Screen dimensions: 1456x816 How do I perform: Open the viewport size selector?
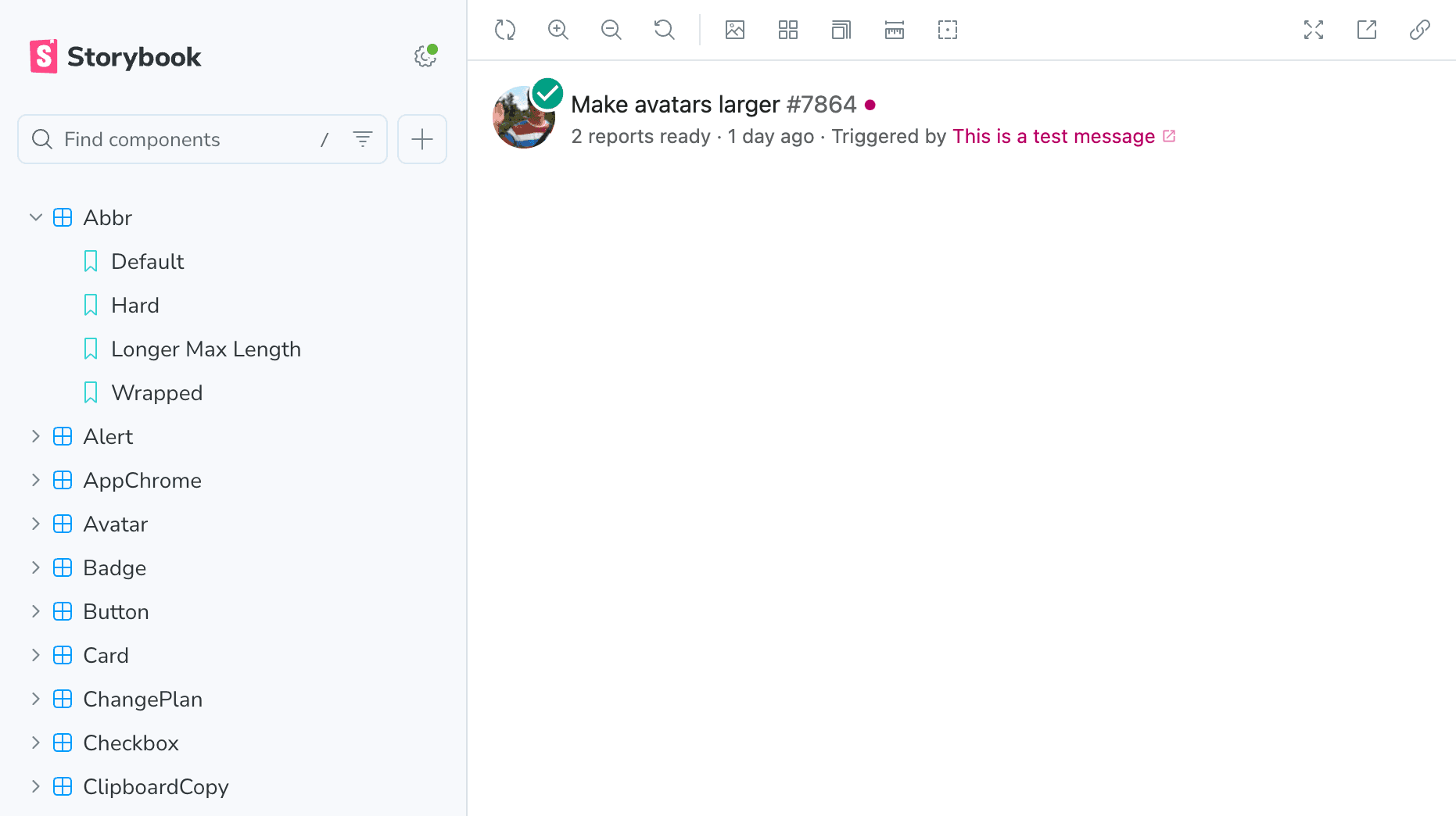tap(841, 30)
